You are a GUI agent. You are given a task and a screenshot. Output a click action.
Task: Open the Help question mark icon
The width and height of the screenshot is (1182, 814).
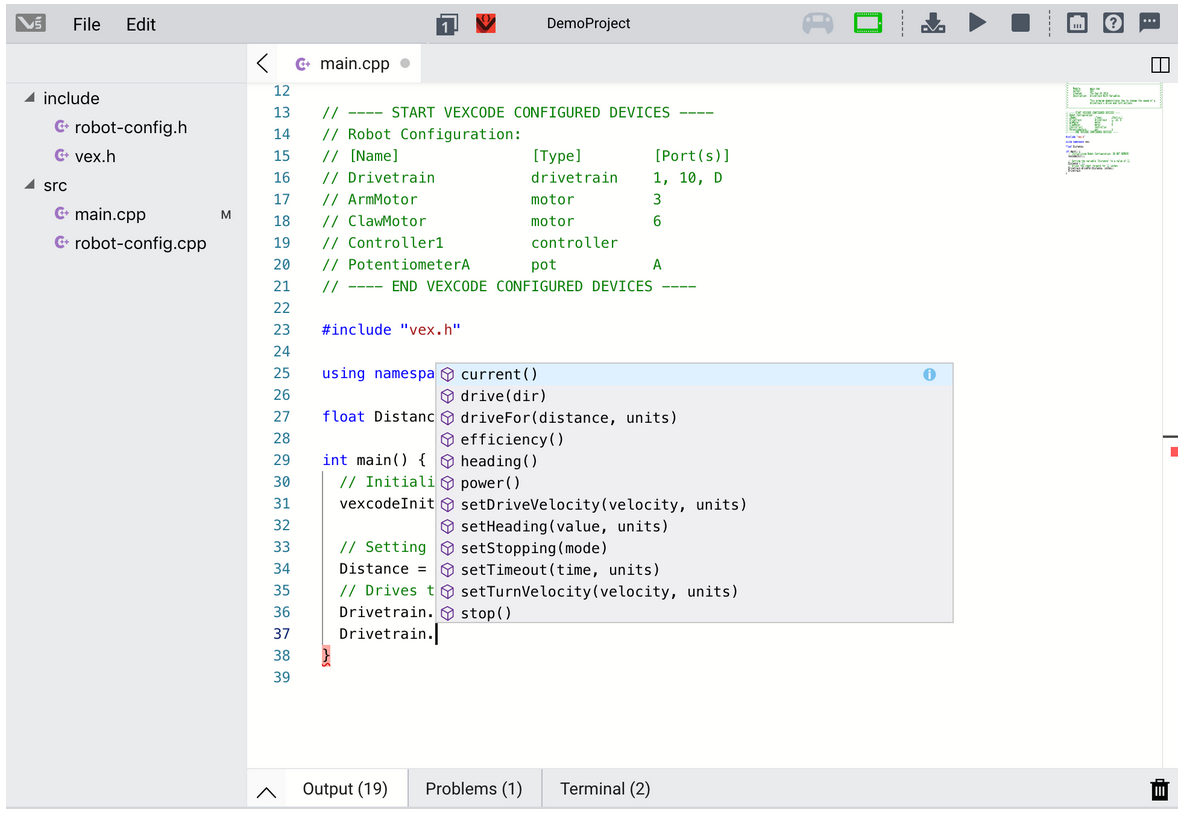point(1113,23)
